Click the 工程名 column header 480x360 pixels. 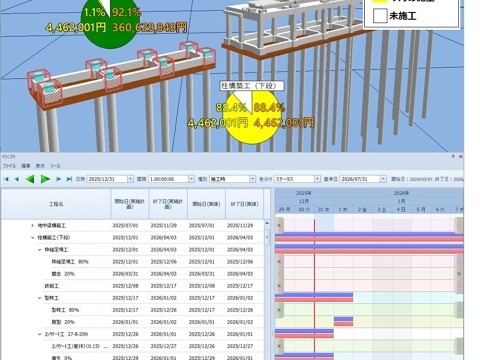(56, 204)
